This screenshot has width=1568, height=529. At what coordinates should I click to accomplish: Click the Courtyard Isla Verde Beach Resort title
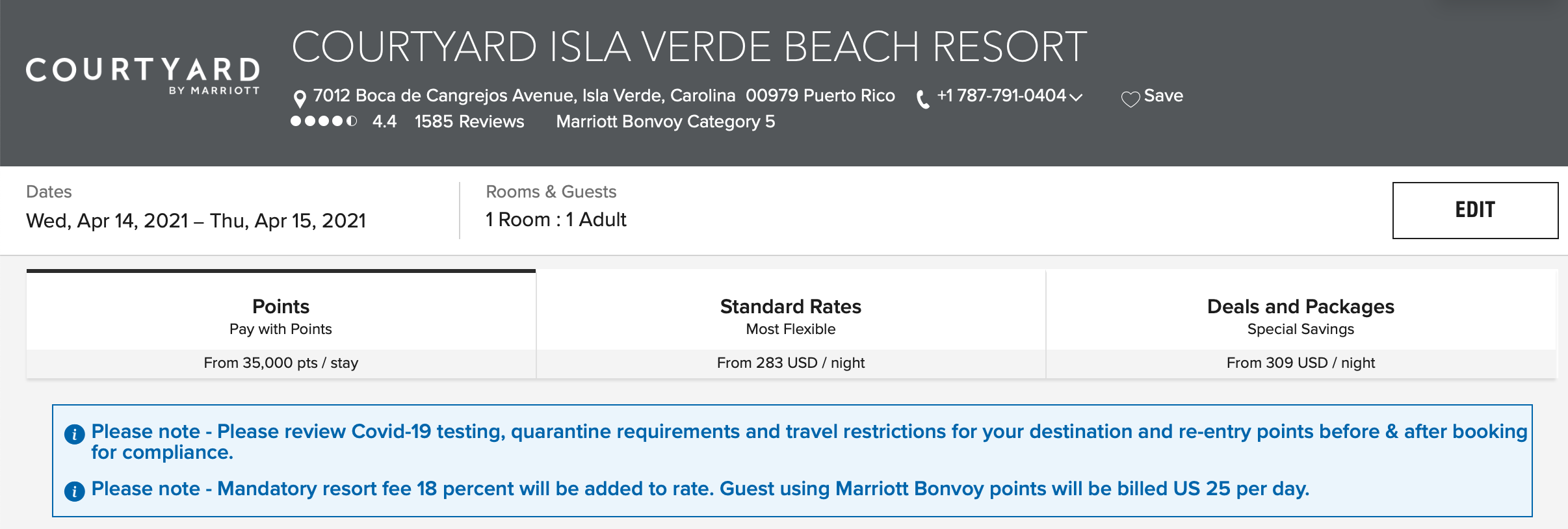point(689,47)
